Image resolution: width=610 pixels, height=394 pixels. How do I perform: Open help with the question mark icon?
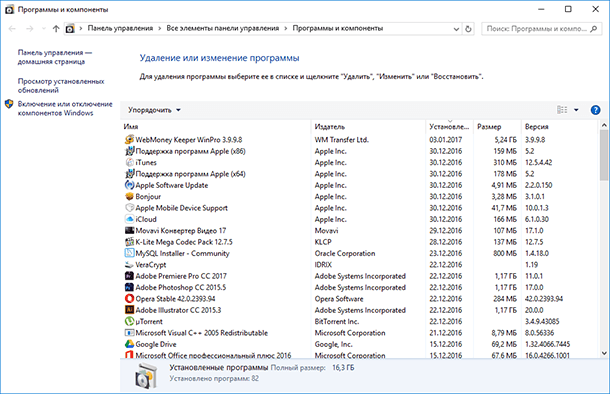tap(595, 110)
